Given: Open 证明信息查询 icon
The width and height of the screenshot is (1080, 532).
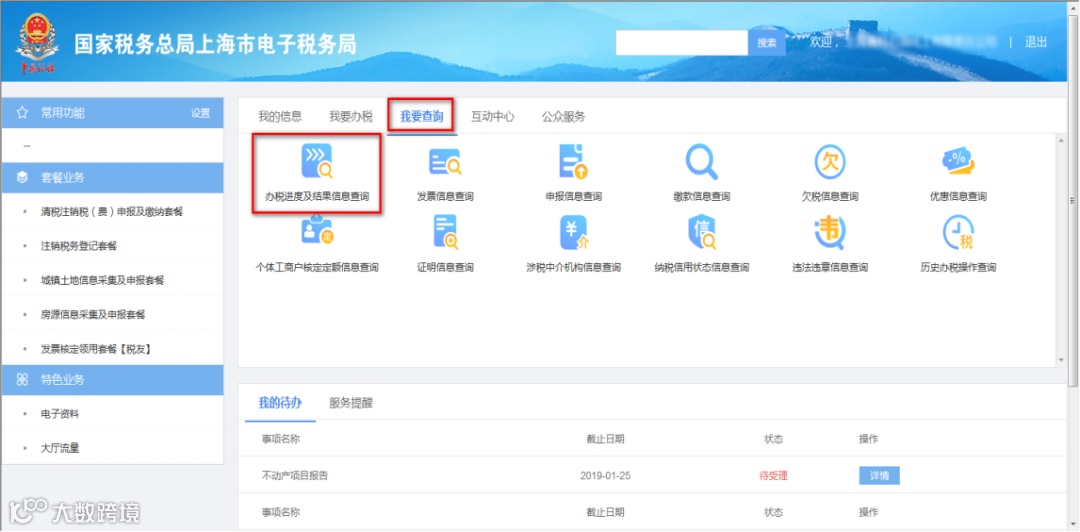Looking at the screenshot, I should click(x=445, y=232).
